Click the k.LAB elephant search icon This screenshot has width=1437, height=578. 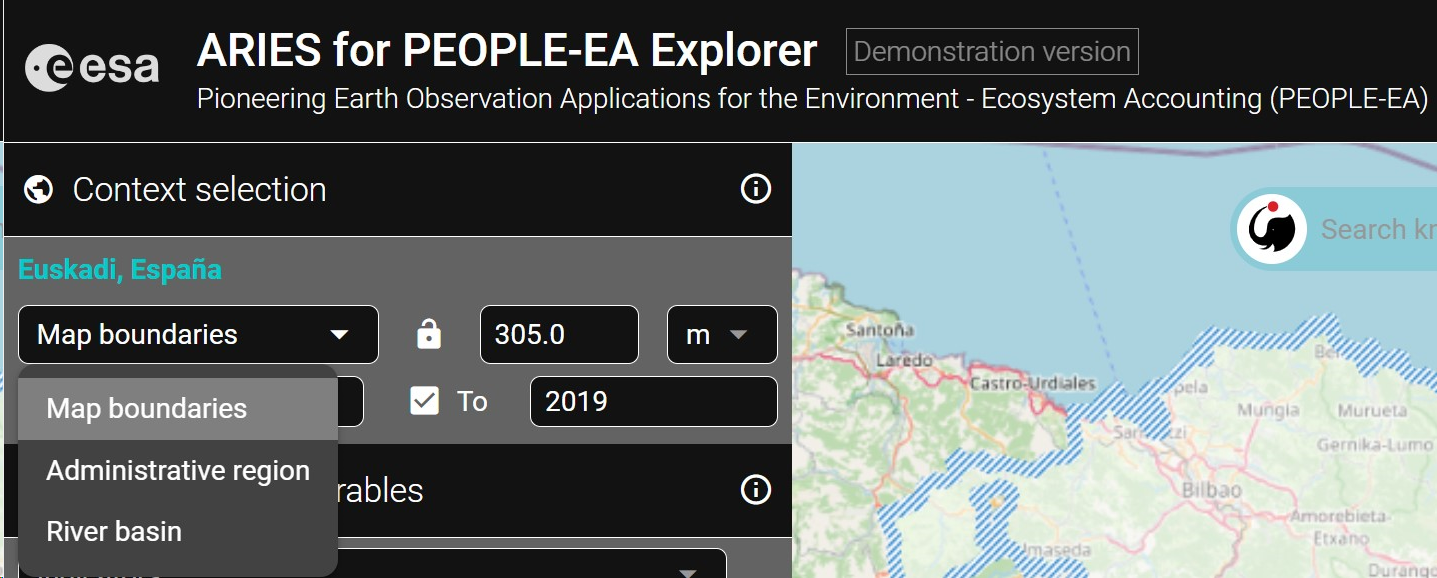pyautogui.click(x=1272, y=229)
